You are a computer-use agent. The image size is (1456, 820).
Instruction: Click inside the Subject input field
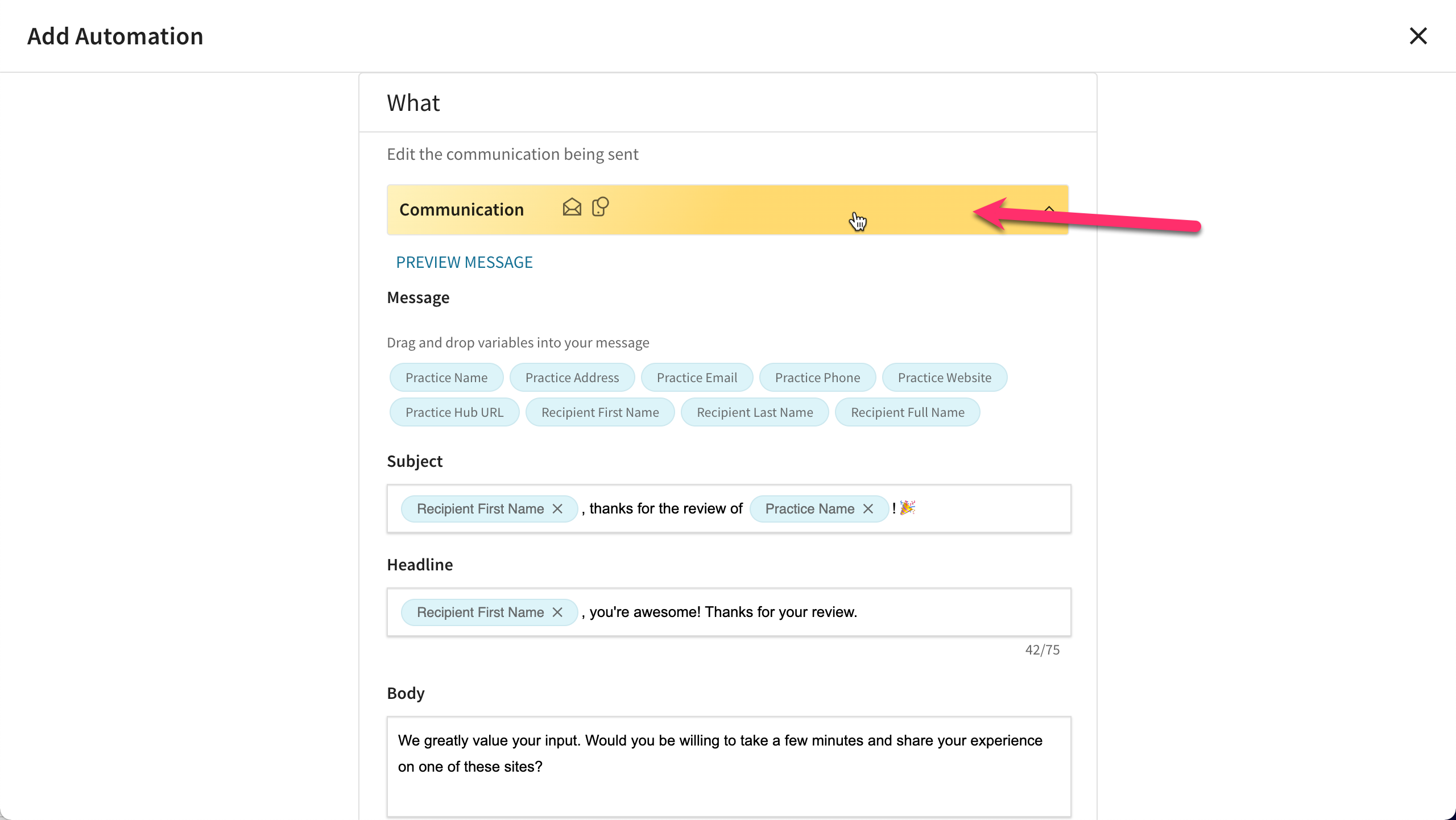729,508
